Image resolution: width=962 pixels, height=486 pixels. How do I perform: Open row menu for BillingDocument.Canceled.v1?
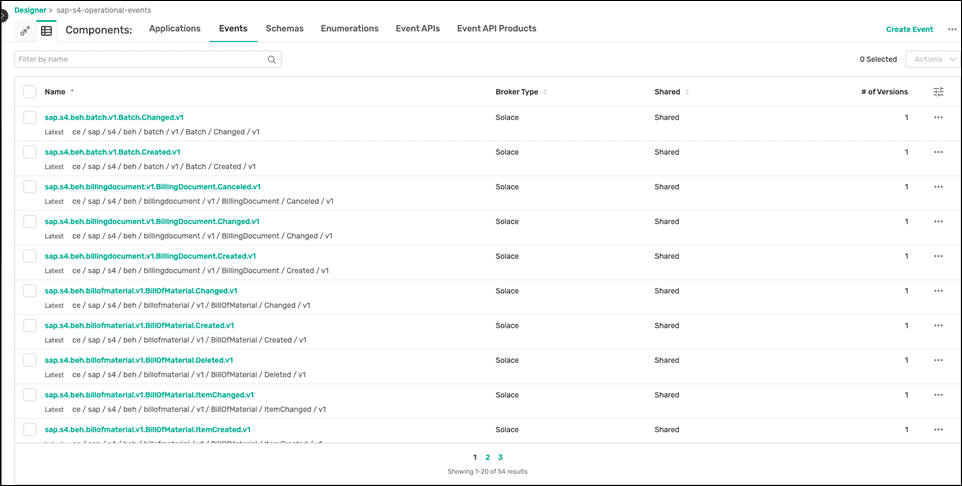[x=938, y=187]
